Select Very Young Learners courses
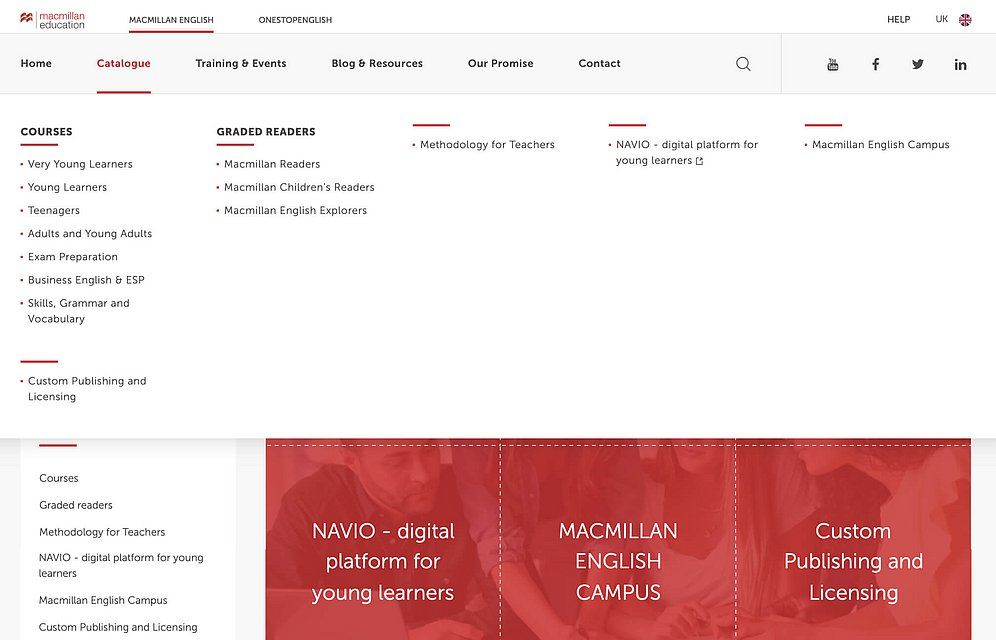Screen dimensions: 996x640 coord(80,164)
